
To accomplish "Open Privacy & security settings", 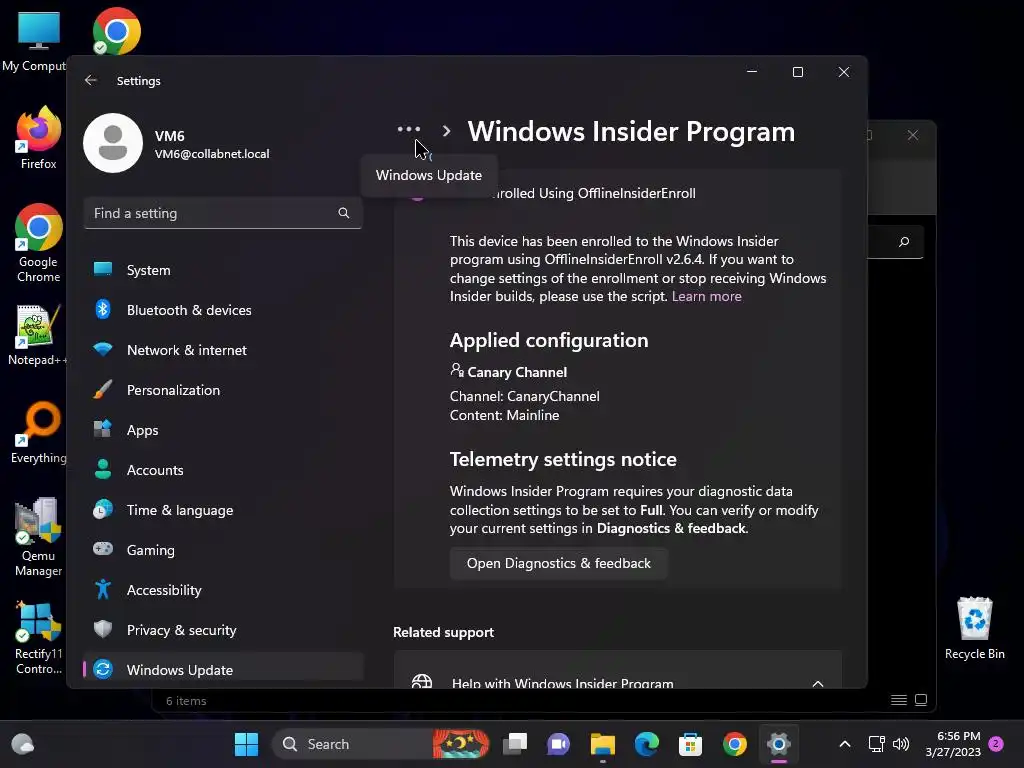I will [223, 630].
